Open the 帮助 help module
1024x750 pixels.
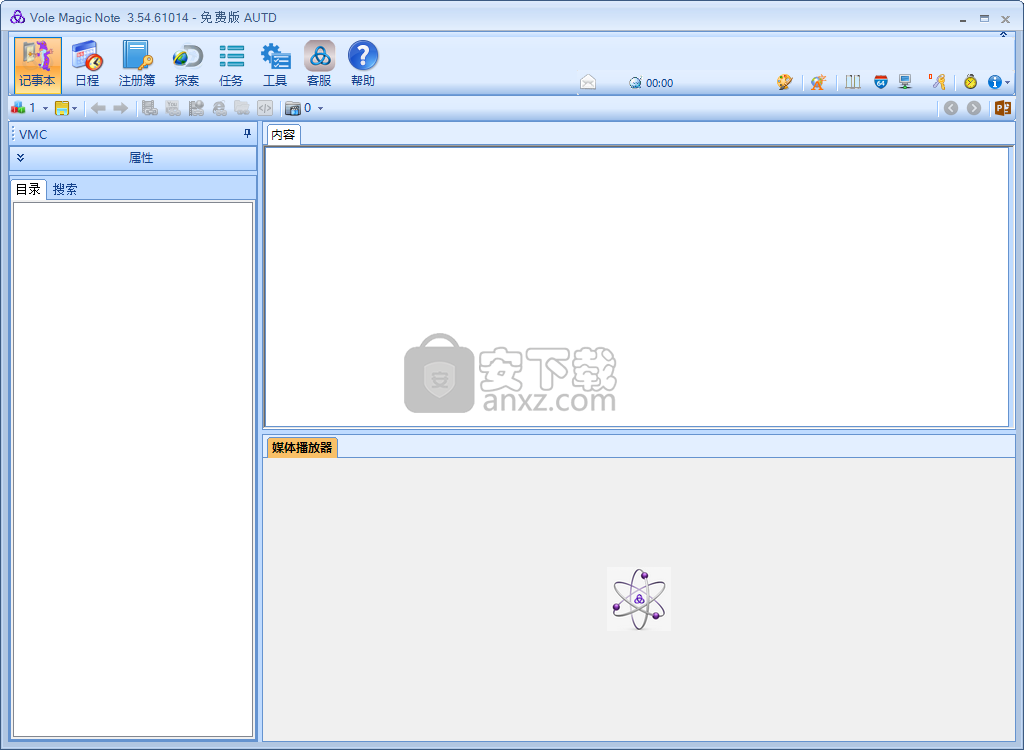coord(363,65)
